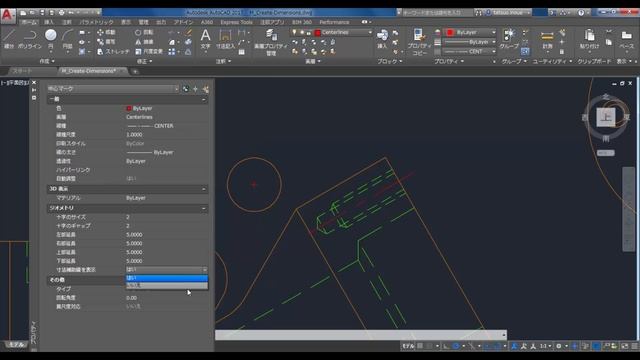Image resolution: width=640 pixels, height=360 pixels.
Task: Select the Arc (円弧) tool
Action: pos(68,39)
